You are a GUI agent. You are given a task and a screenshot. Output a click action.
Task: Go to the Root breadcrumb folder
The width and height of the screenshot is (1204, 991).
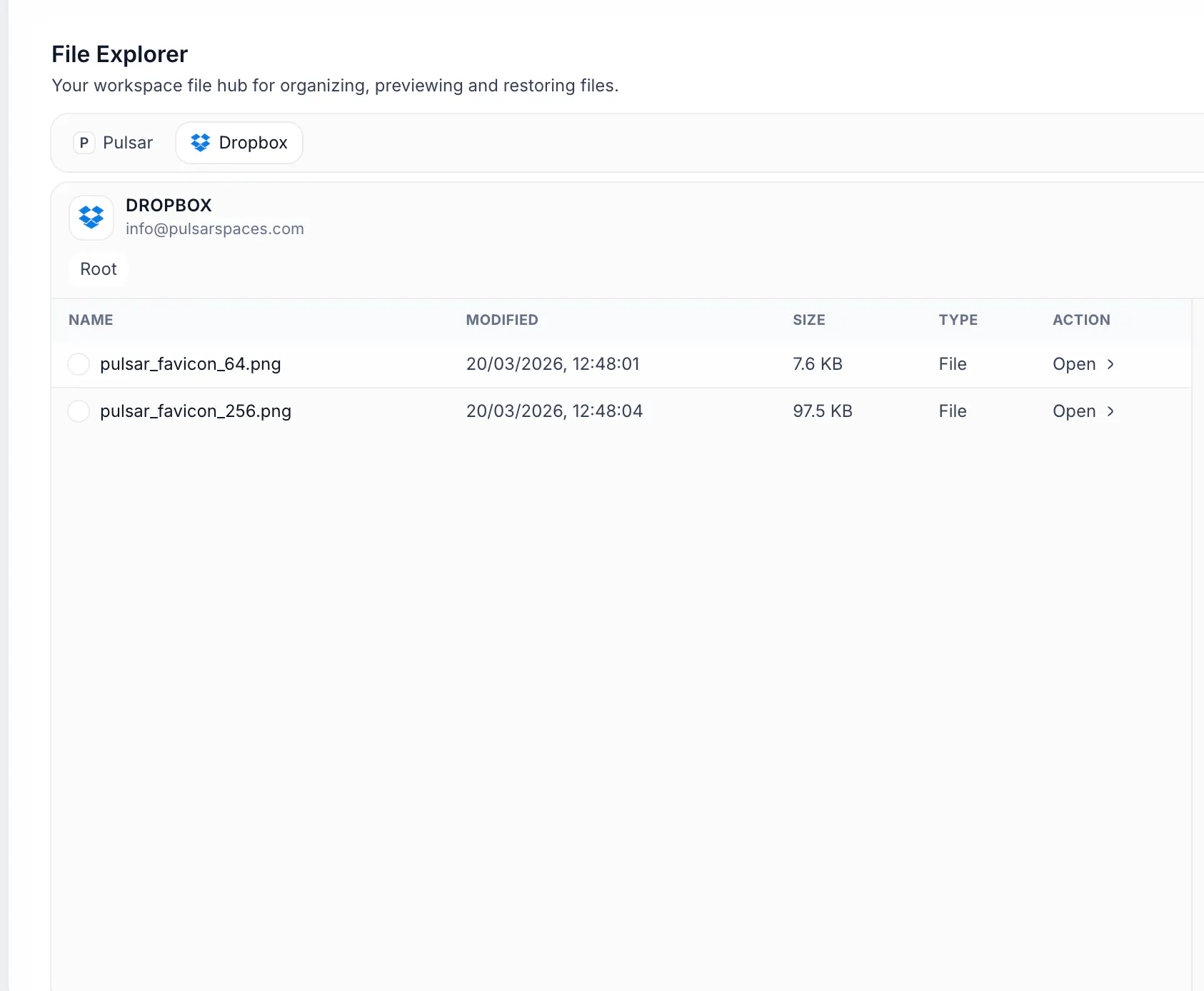(99, 269)
